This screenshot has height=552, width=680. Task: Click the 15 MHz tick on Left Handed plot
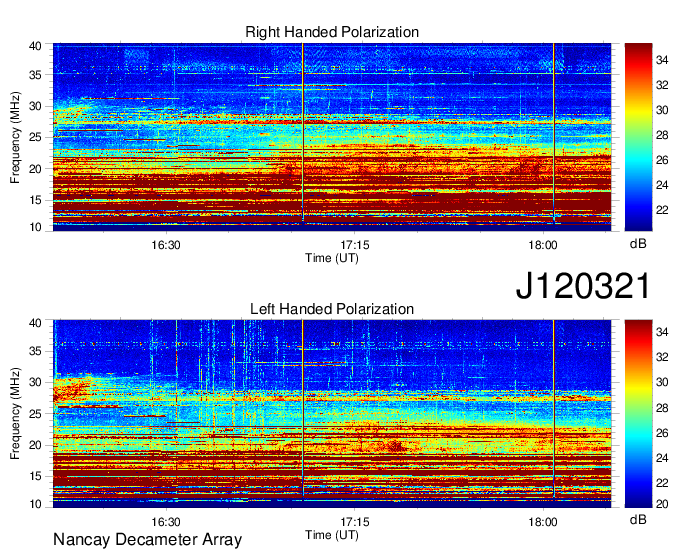(x=35, y=477)
